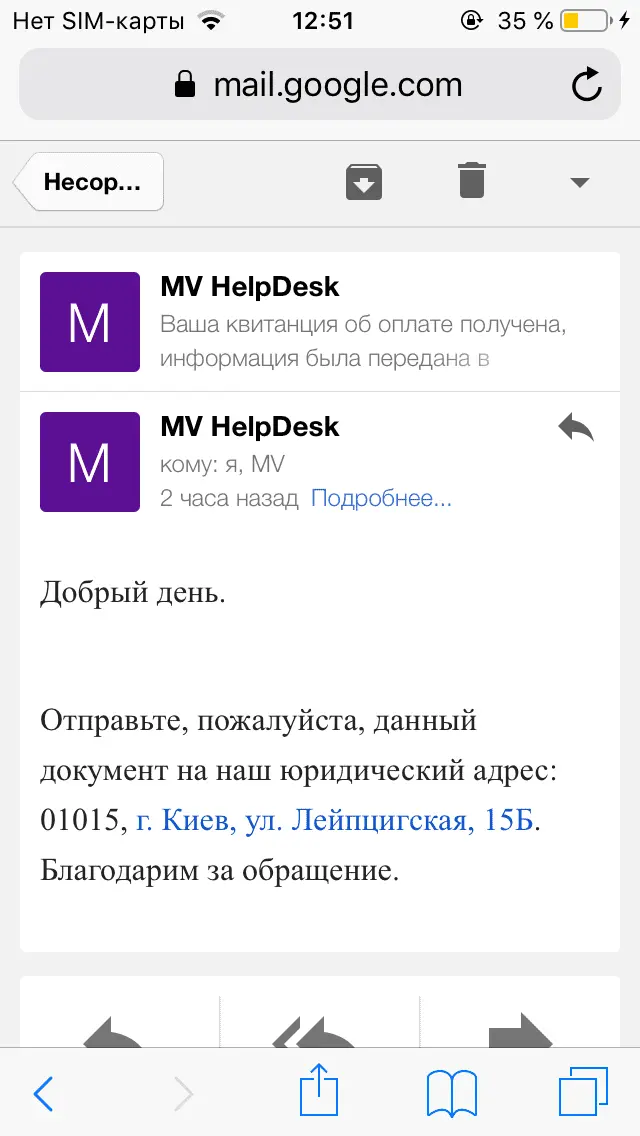
Task: Open the more actions dropdown arrow
Action: 579,183
